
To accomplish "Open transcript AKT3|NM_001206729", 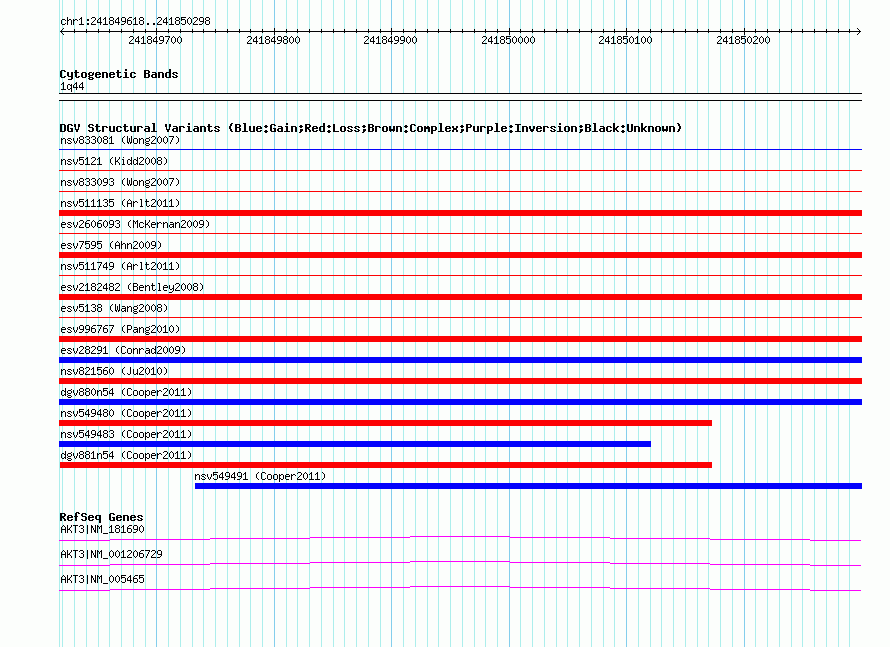I will pyautogui.click(x=111, y=554).
